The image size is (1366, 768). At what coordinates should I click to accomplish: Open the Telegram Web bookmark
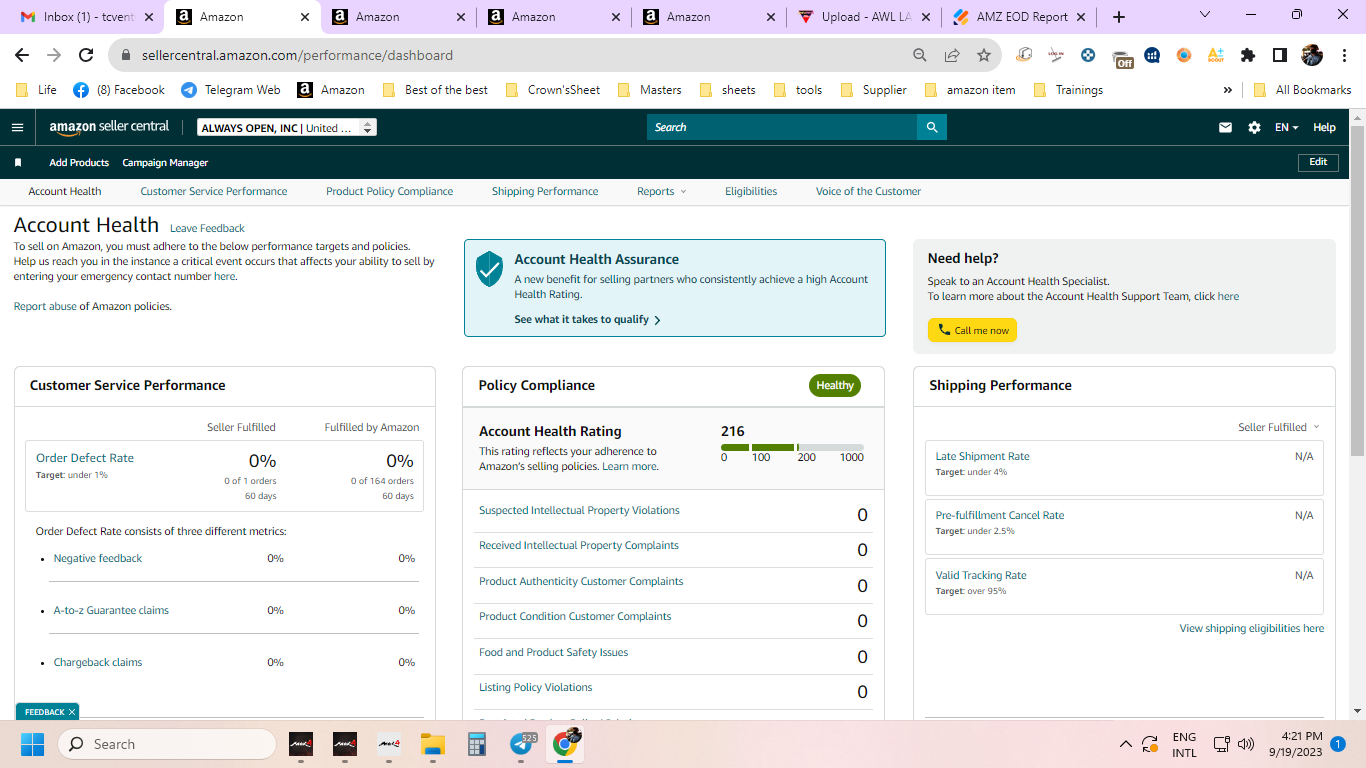[231, 89]
